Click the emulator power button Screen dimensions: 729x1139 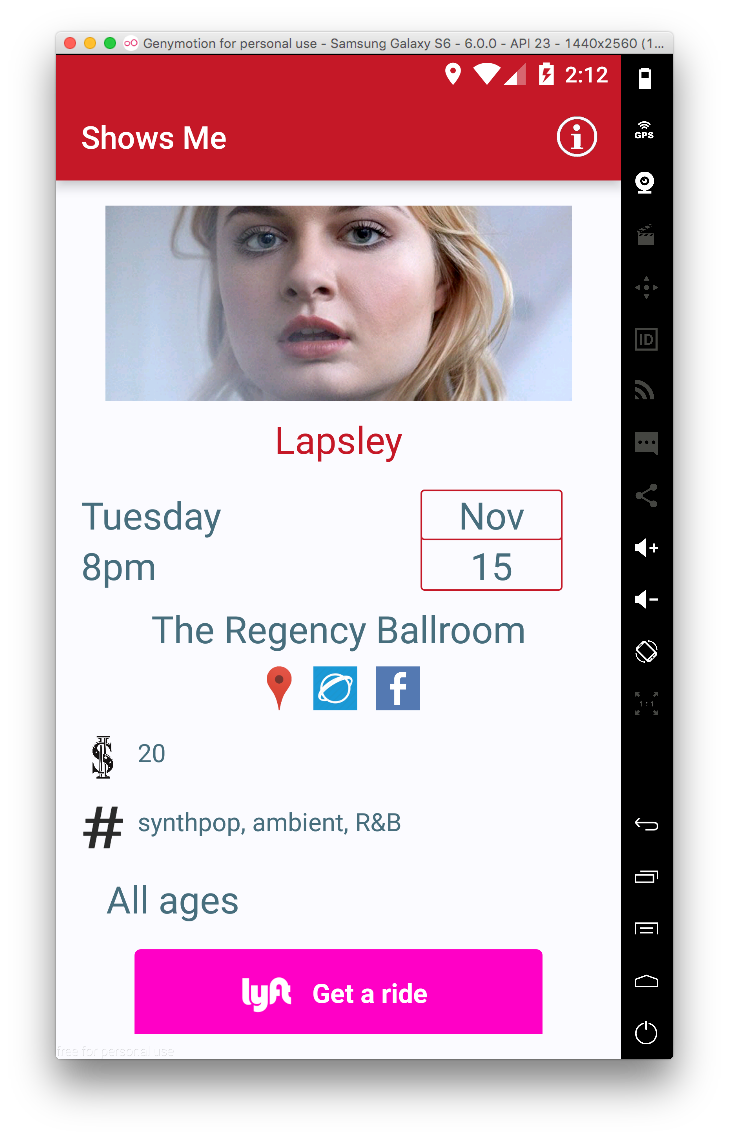point(645,1032)
